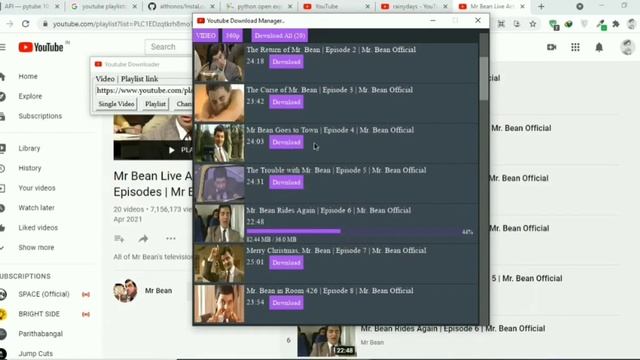Viewport: 640px width, 360px height.
Task: Download Merry Christmas, Mr. Bean Episode 7
Action: pyautogui.click(x=286, y=262)
